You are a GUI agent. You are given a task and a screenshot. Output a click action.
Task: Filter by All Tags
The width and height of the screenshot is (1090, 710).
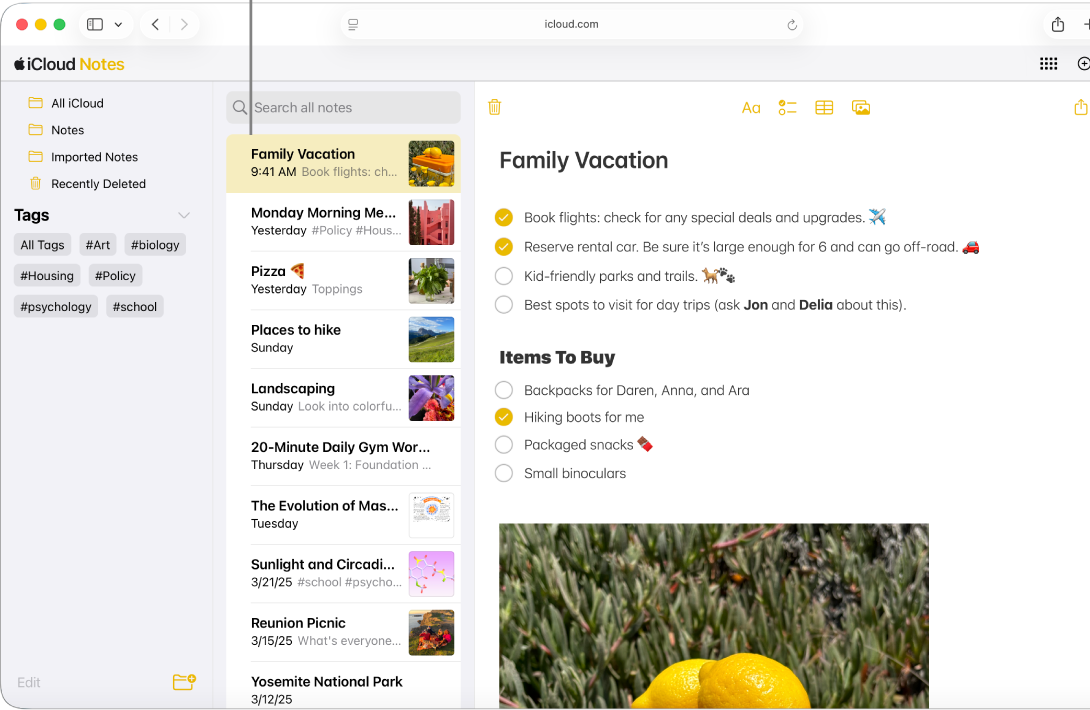[x=42, y=245]
